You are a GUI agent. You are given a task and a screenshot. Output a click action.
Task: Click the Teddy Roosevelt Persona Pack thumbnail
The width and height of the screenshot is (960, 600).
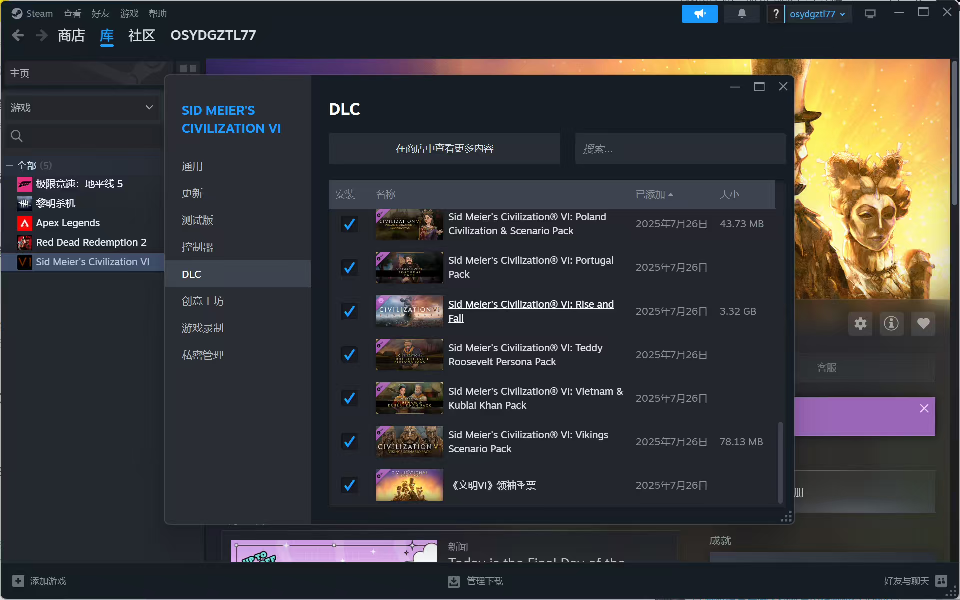[x=409, y=354]
